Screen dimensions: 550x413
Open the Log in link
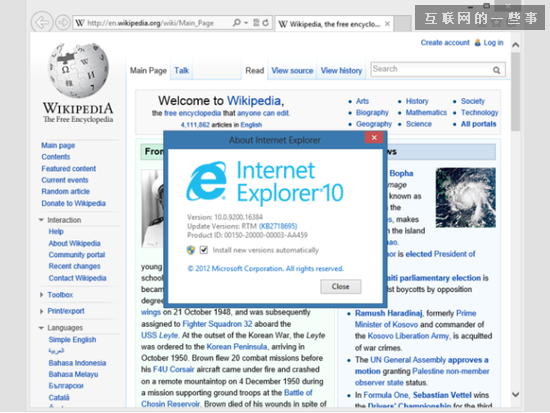[x=493, y=42]
